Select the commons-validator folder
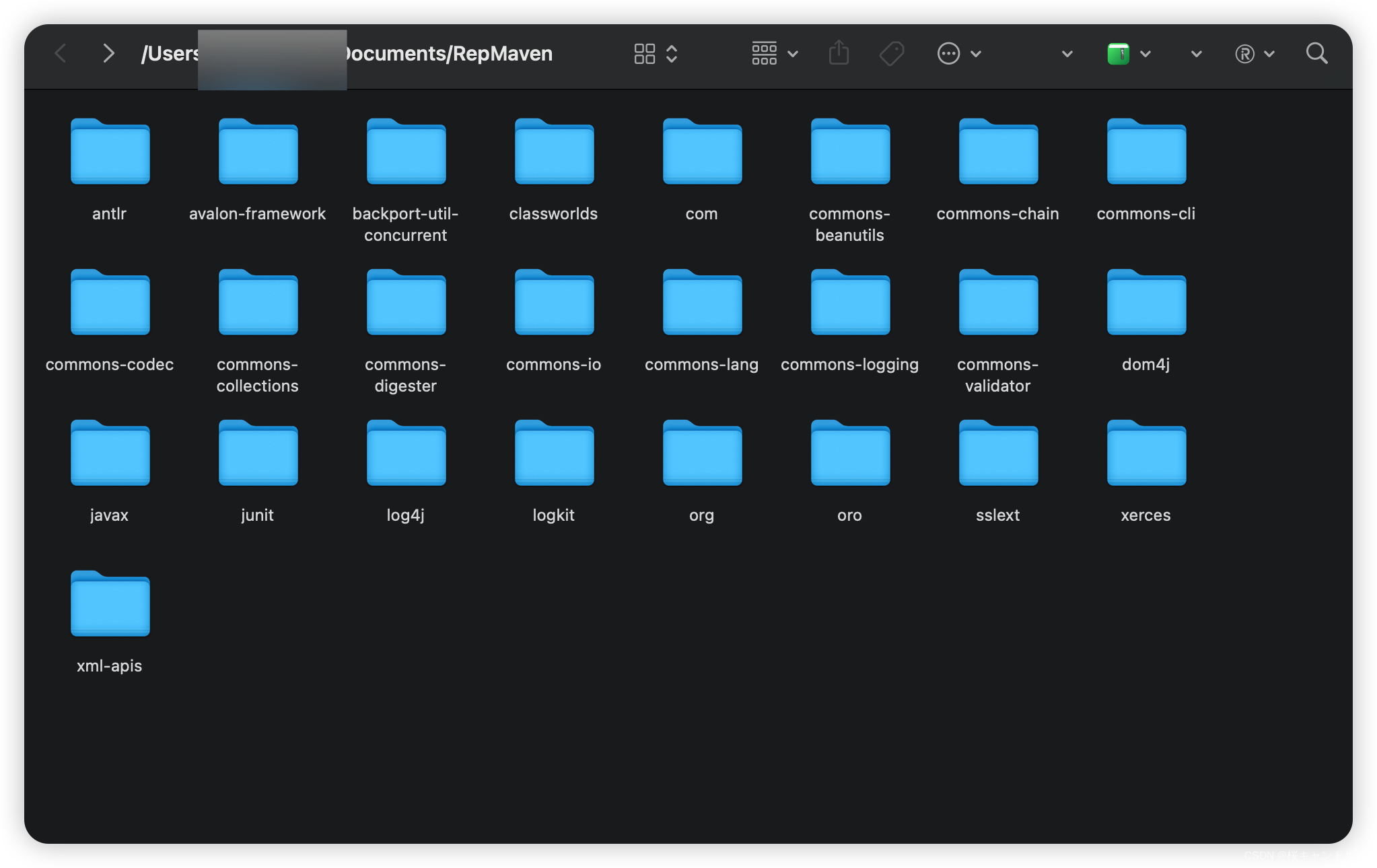Image resolution: width=1377 pixels, height=868 pixels. tap(999, 301)
